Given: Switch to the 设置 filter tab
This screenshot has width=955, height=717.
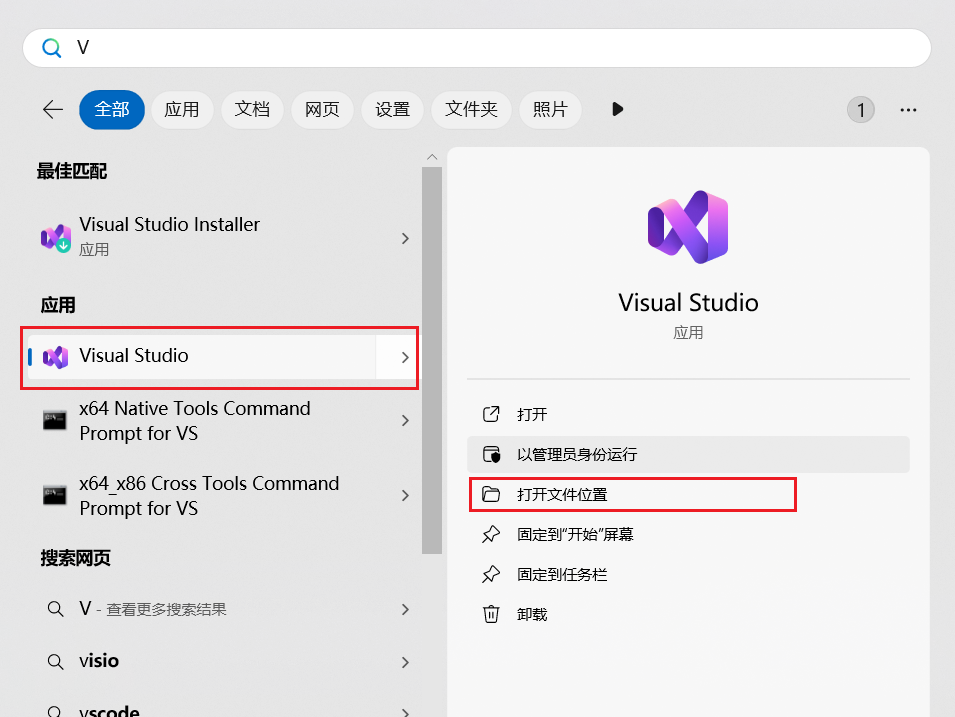Looking at the screenshot, I should (x=392, y=110).
